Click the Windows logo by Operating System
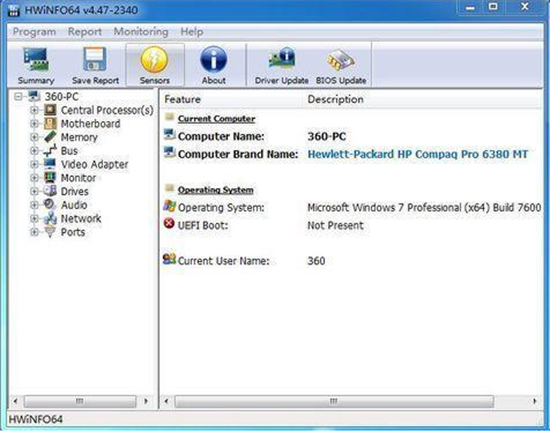The image size is (550, 432). coord(169,206)
